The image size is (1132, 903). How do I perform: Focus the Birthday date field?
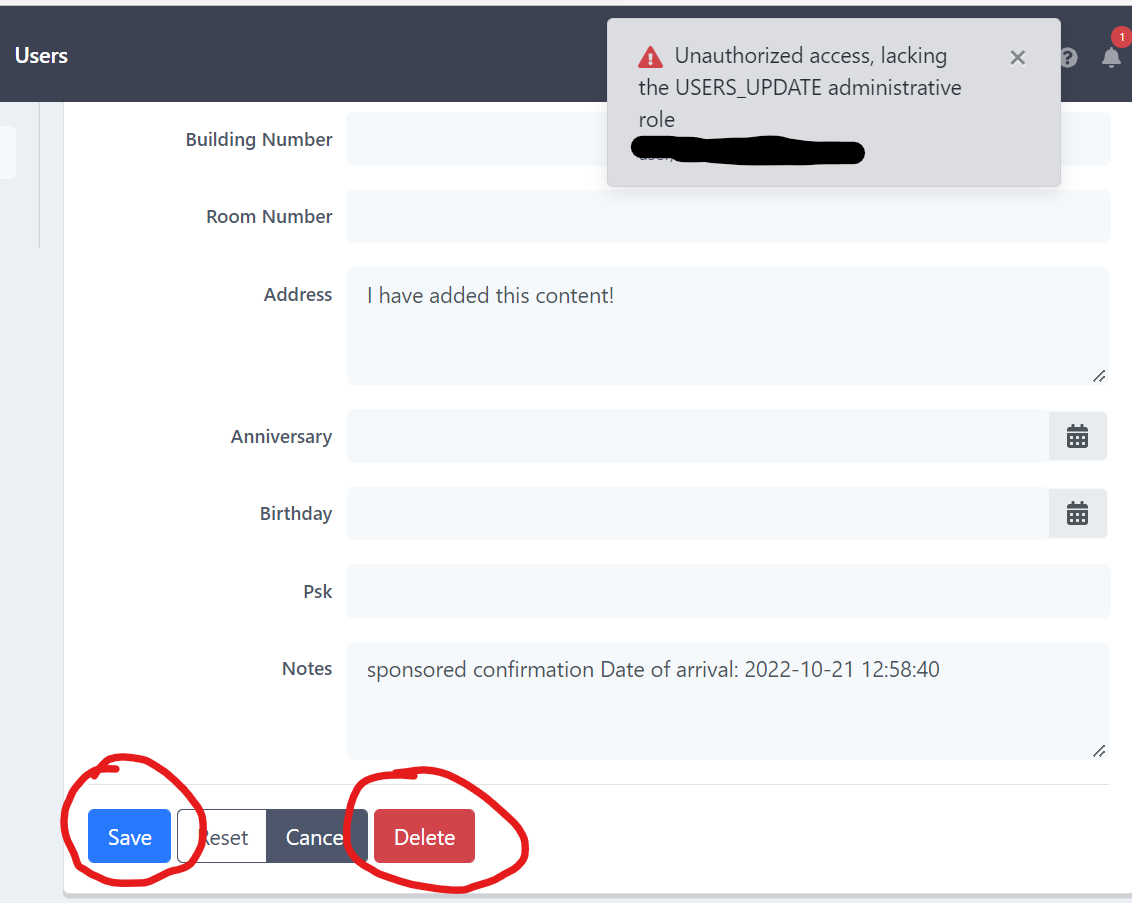pos(697,513)
